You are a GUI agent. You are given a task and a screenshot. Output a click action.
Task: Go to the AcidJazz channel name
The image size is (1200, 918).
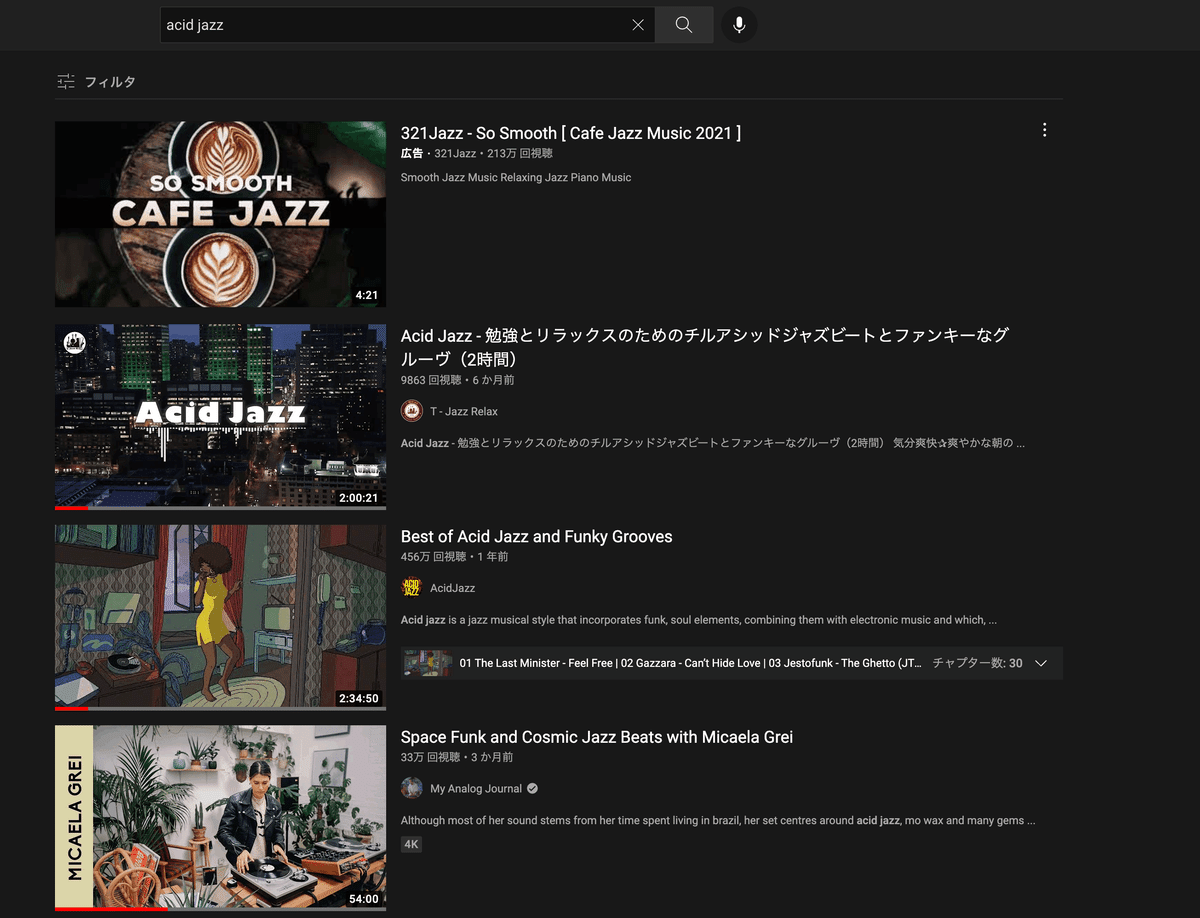pos(453,588)
